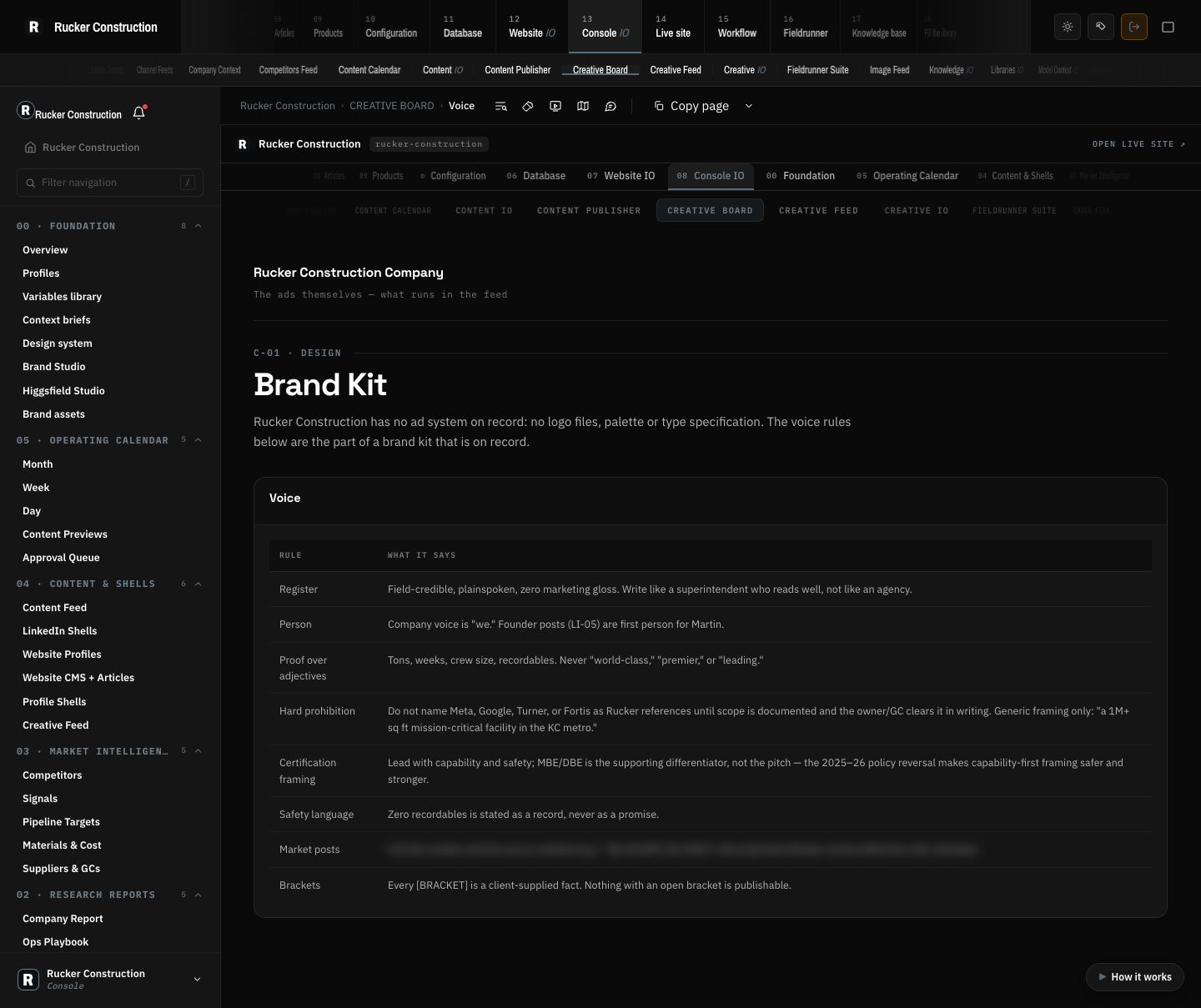Select Materials & Cost in the sidebar

(62, 845)
